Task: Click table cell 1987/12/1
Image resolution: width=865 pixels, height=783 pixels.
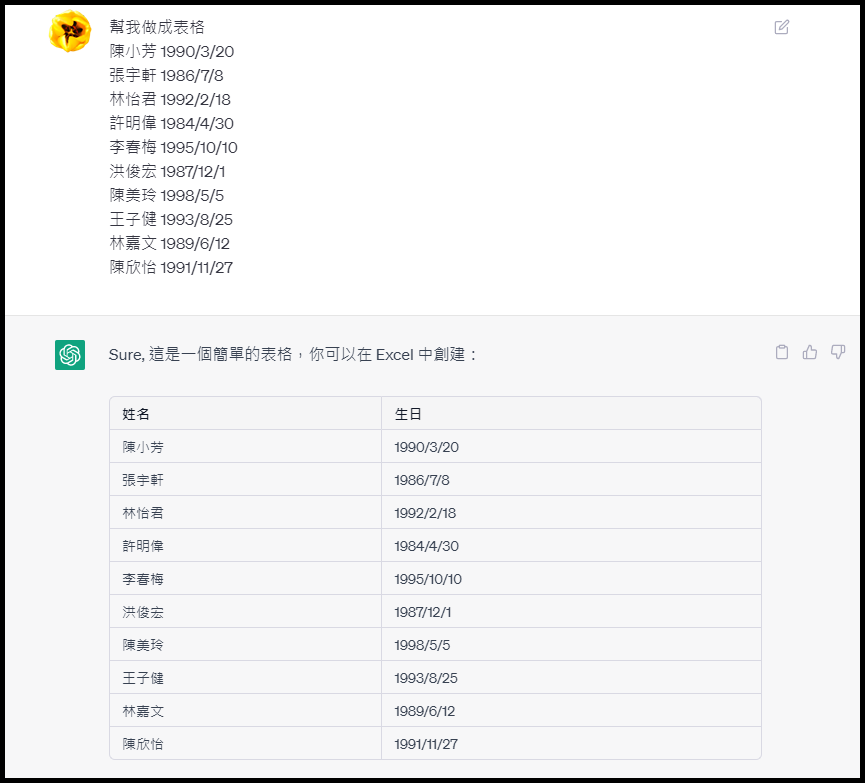Action: tap(571, 611)
